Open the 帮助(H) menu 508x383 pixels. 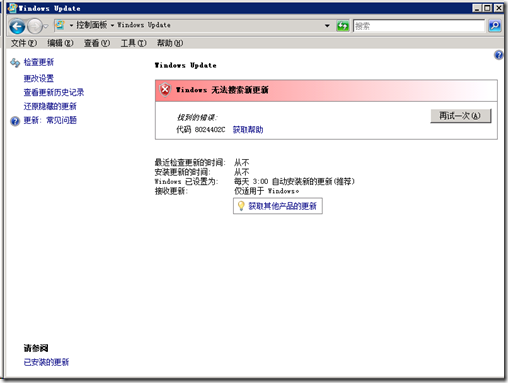click(x=170, y=43)
